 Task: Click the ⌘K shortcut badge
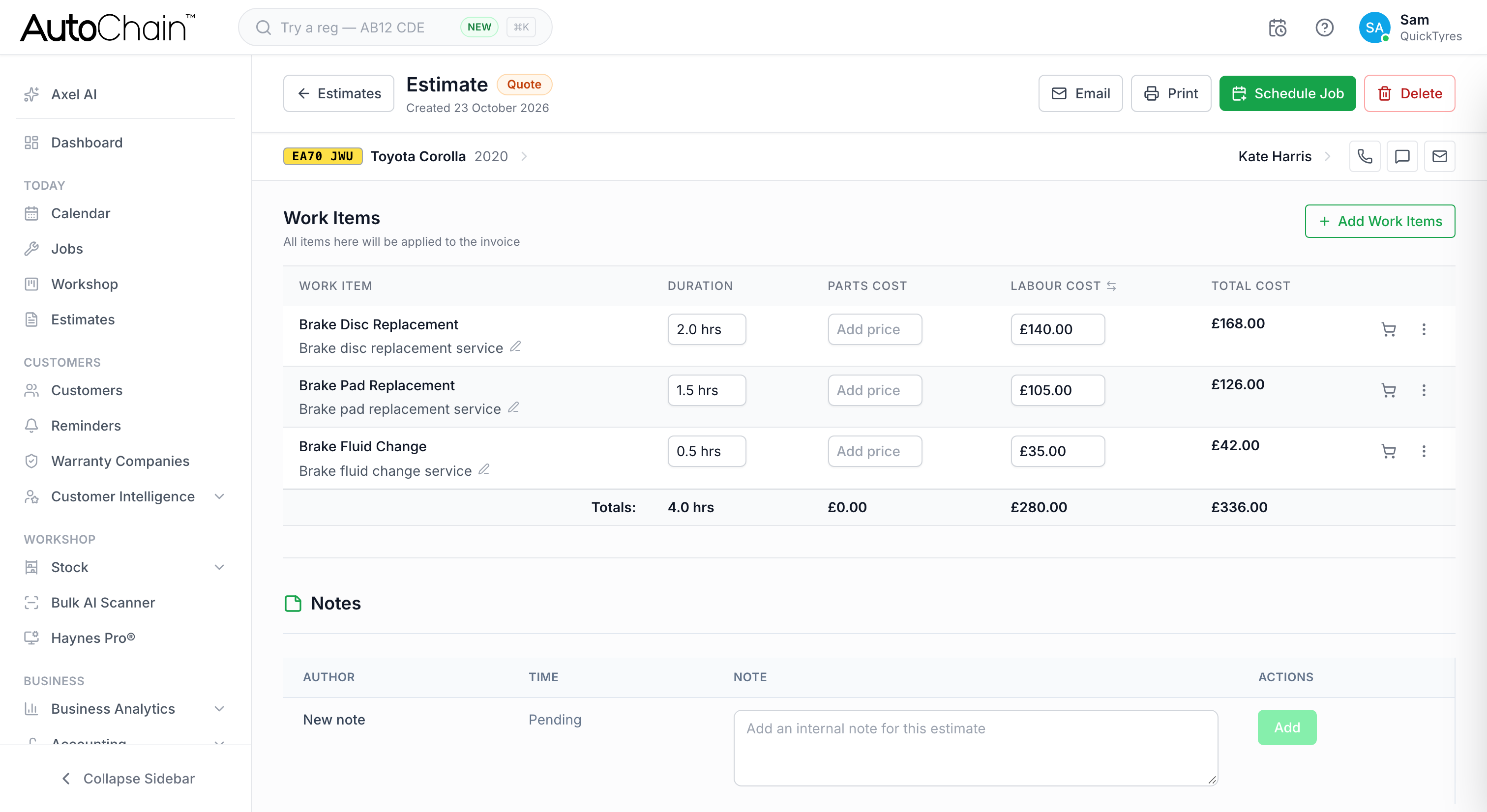click(521, 27)
